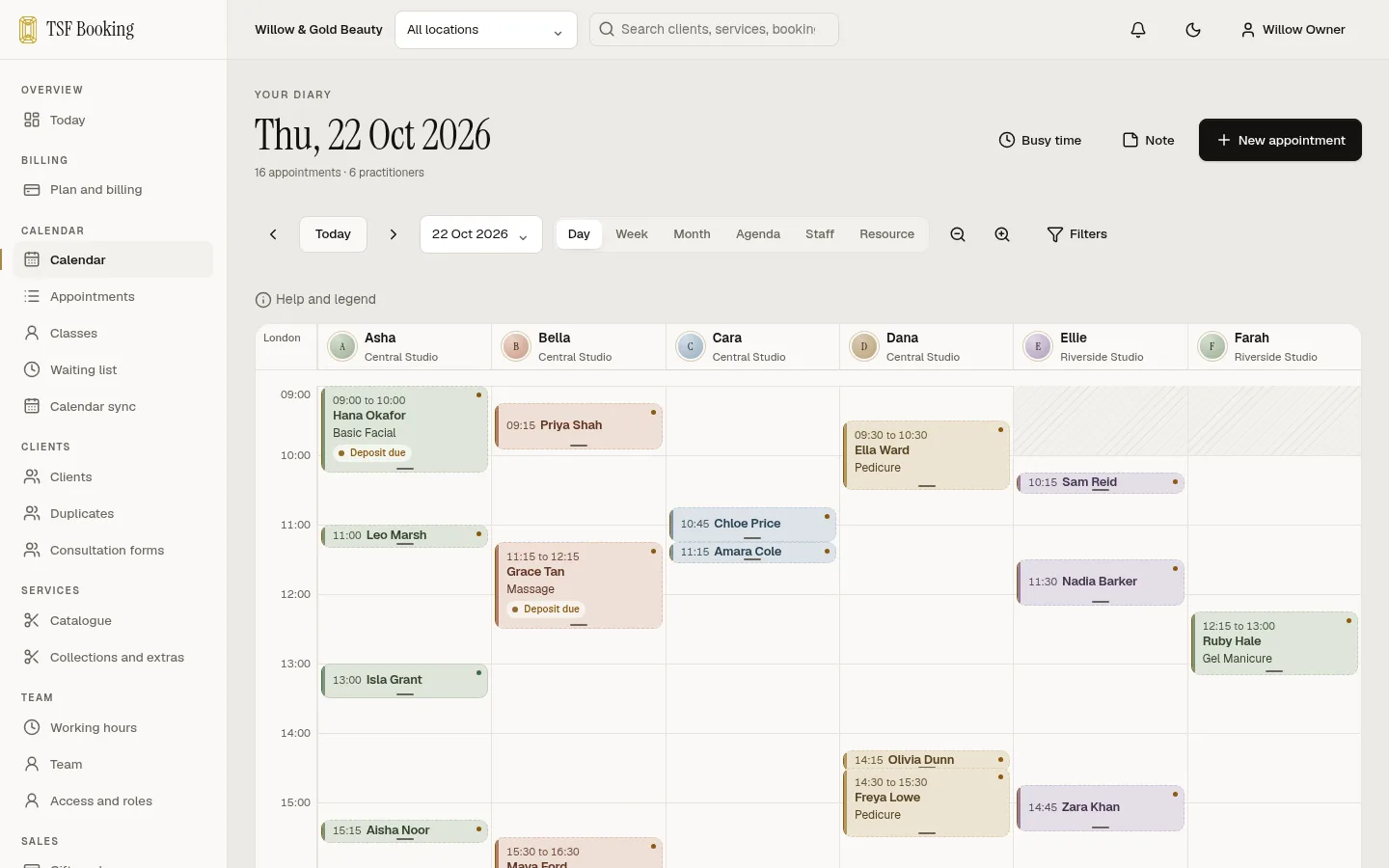Add Busy time to the diary
Viewport: 1389px width, 868px height.
[x=1040, y=140]
